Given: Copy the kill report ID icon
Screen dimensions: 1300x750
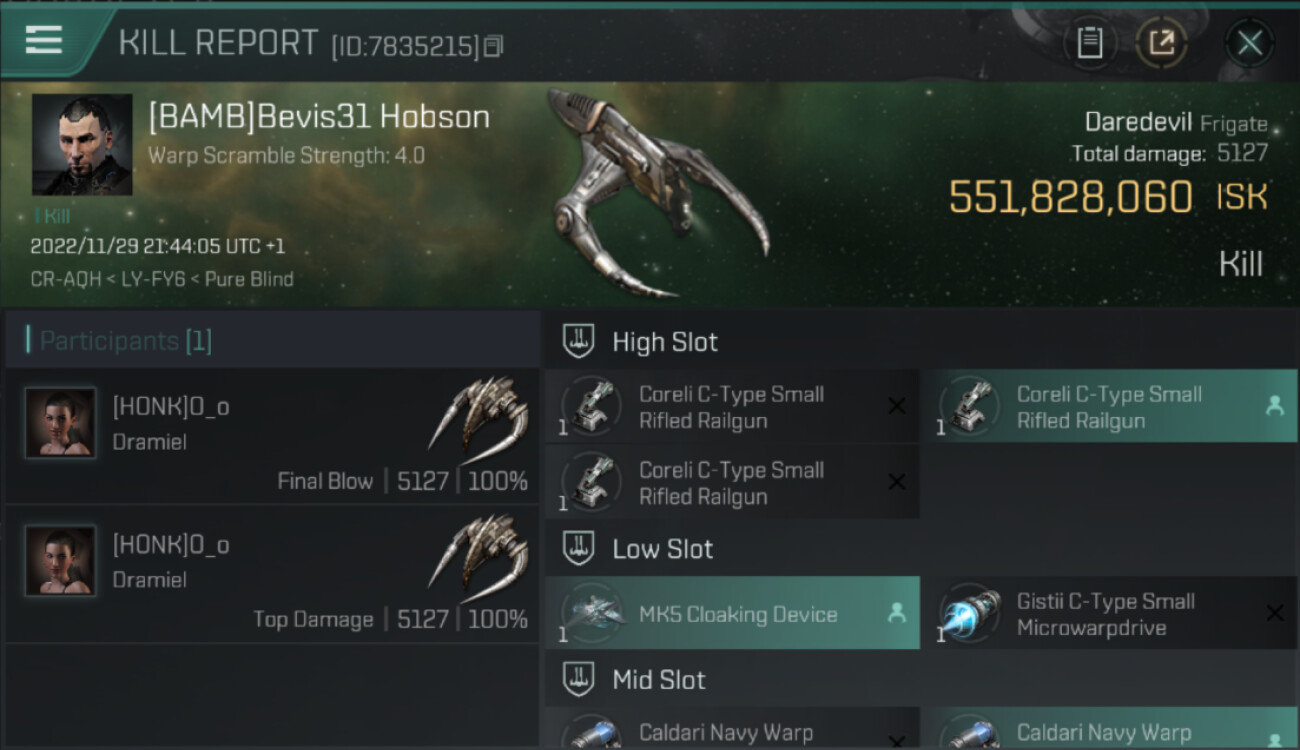Looking at the screenshot, I should point(493,46).
